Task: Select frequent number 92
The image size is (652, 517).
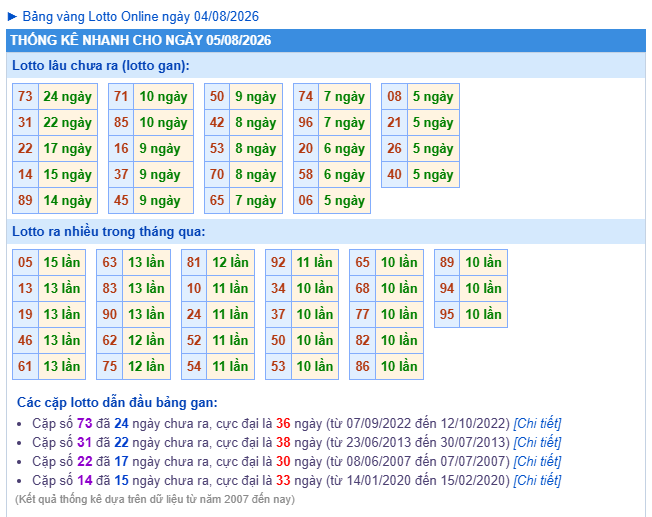Action: point(278,262)
